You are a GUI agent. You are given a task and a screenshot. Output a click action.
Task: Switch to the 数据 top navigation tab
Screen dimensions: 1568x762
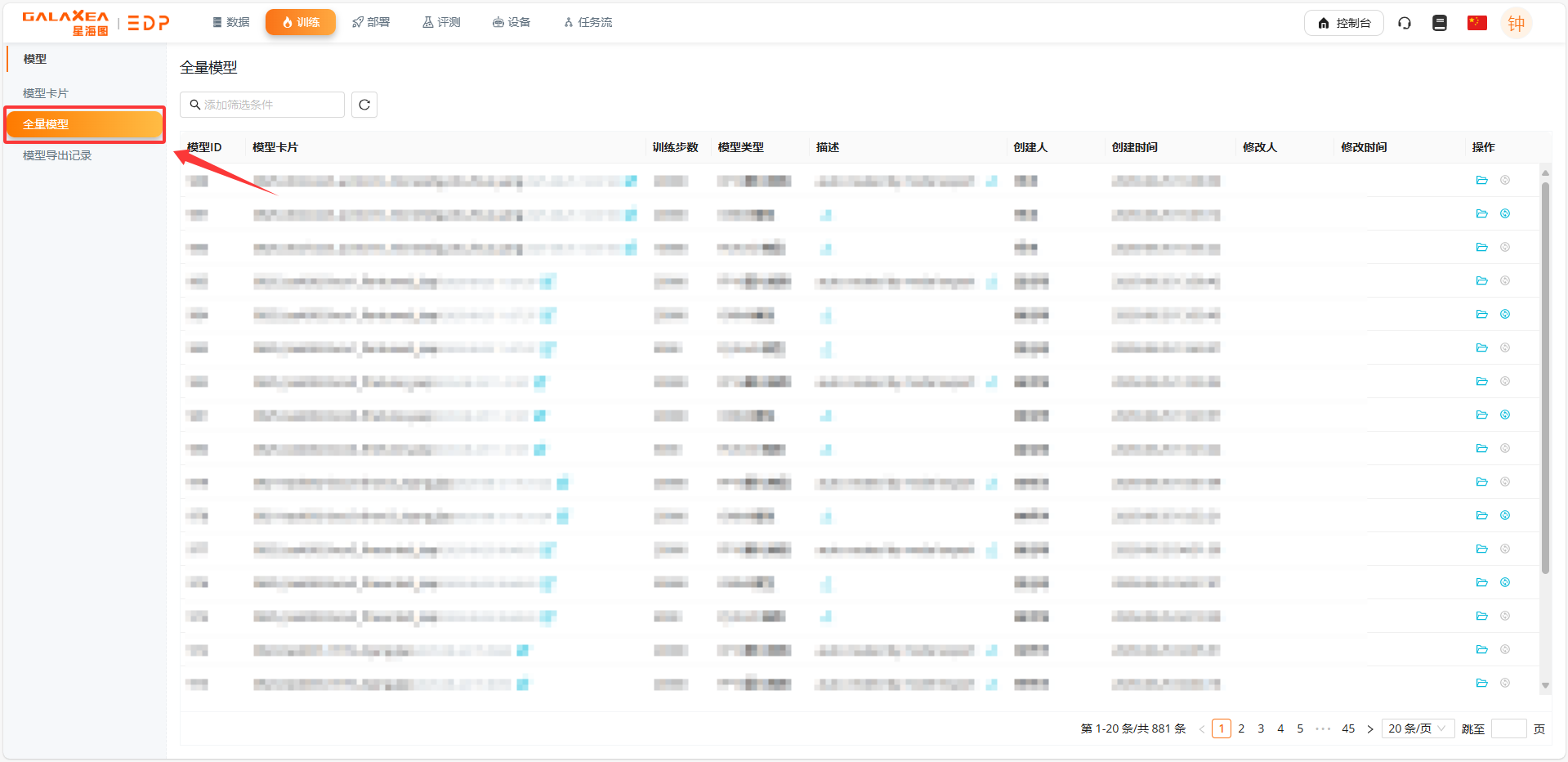pyautogui.click(x=230, y=22)
